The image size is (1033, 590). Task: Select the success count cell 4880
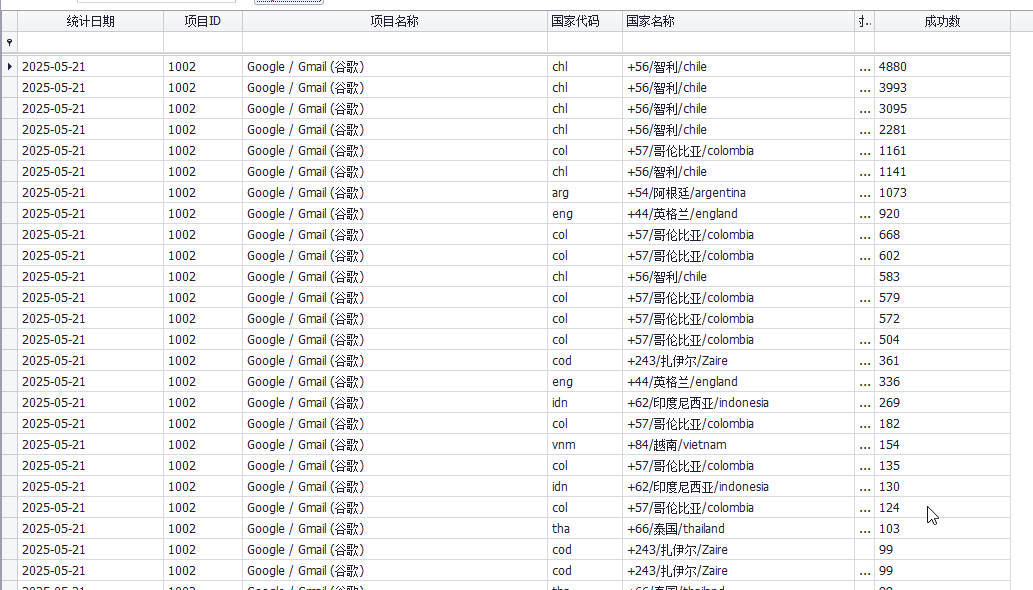pyautogui.click(x=942, y=67)
